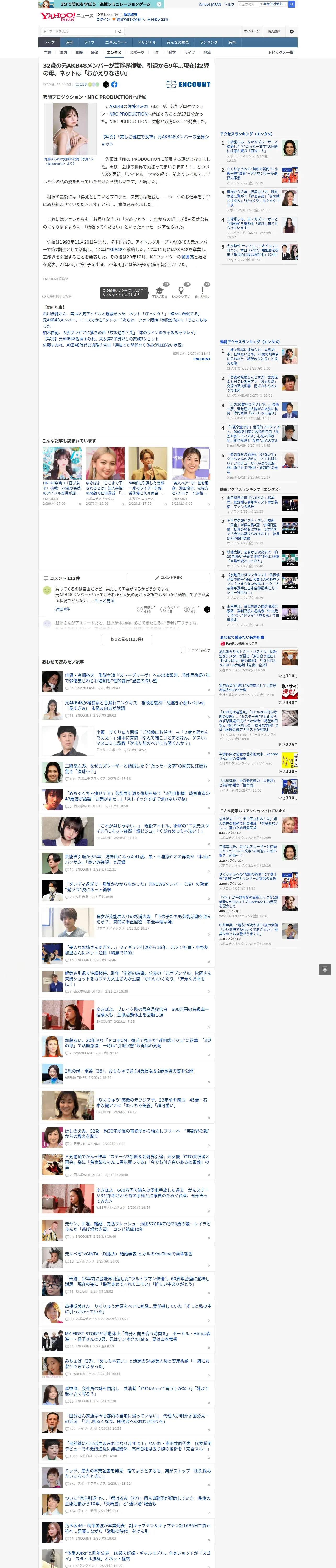
Task: Click the 購入履歴 link
Action: (274, 32)
